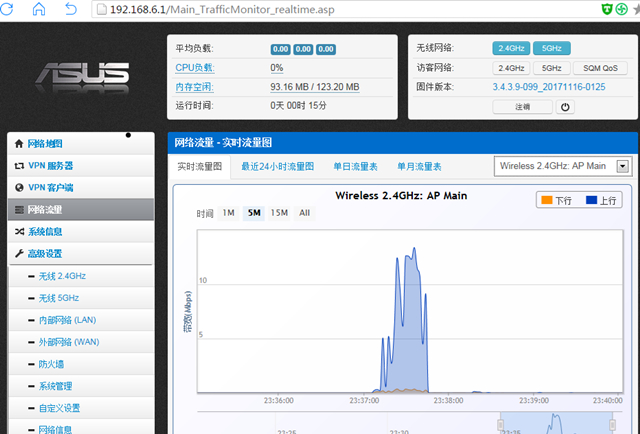
Task: Open the Wireless 2.4GHz: AP Main dropdown
Action: click(x=563, y=166)
